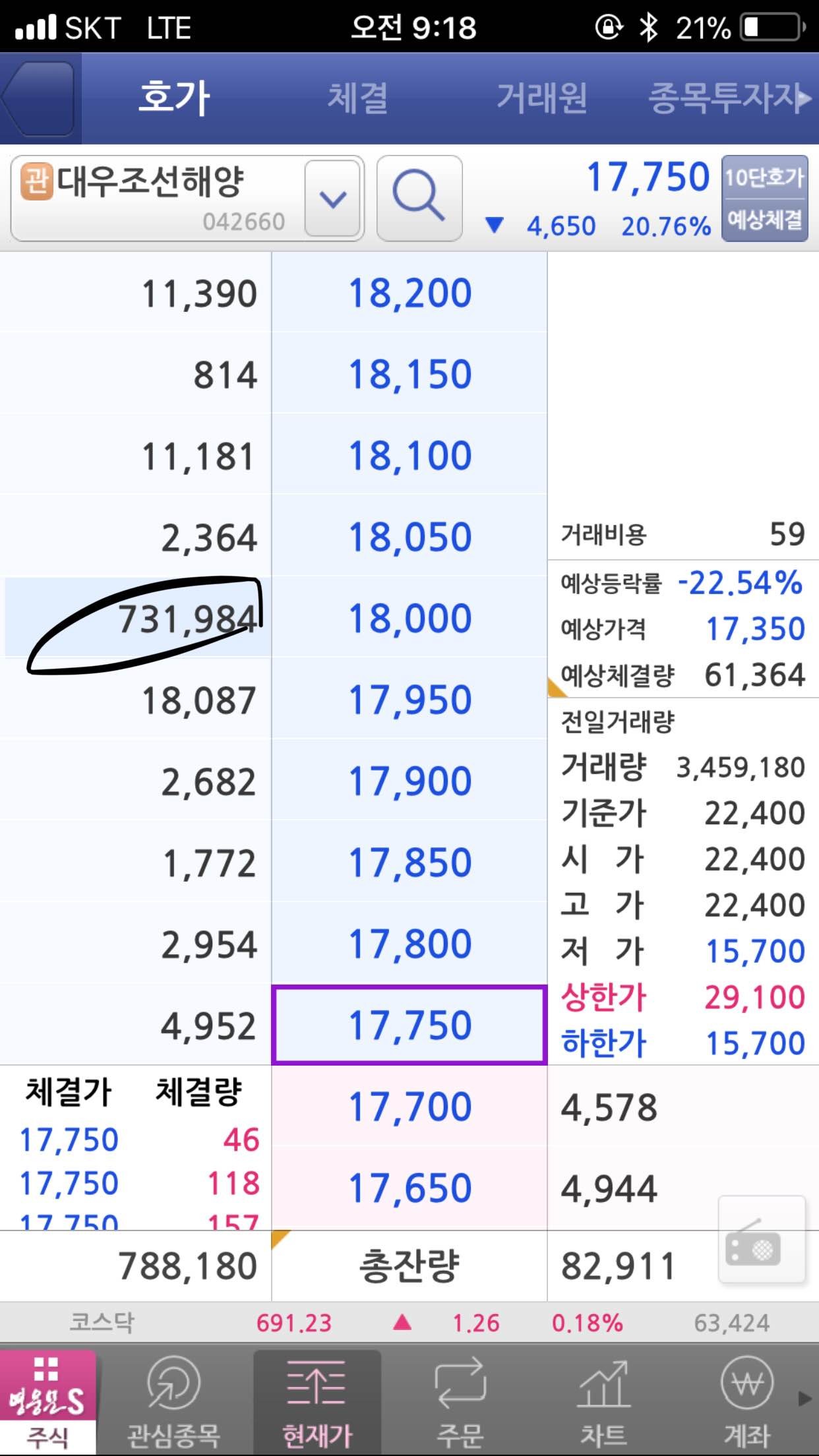Viewport: 819px width, 1456px height.
Task: Select bid price 17,700
Action: tap(409, 1106)
